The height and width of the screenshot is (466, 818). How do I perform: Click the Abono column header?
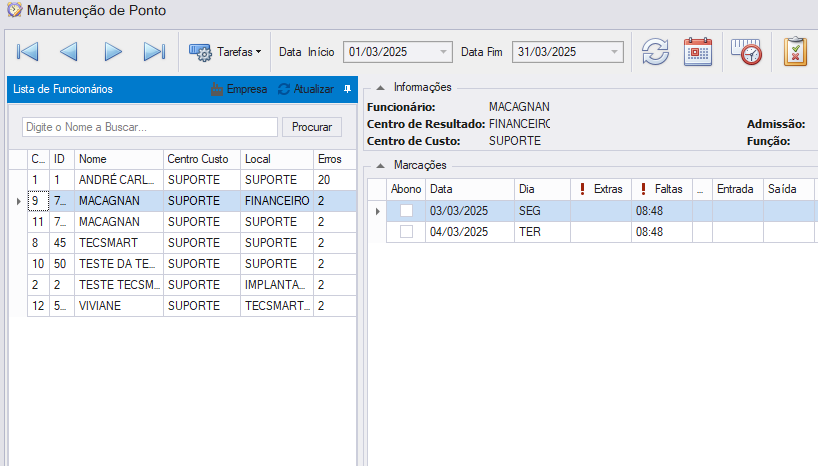pos(406,189)
